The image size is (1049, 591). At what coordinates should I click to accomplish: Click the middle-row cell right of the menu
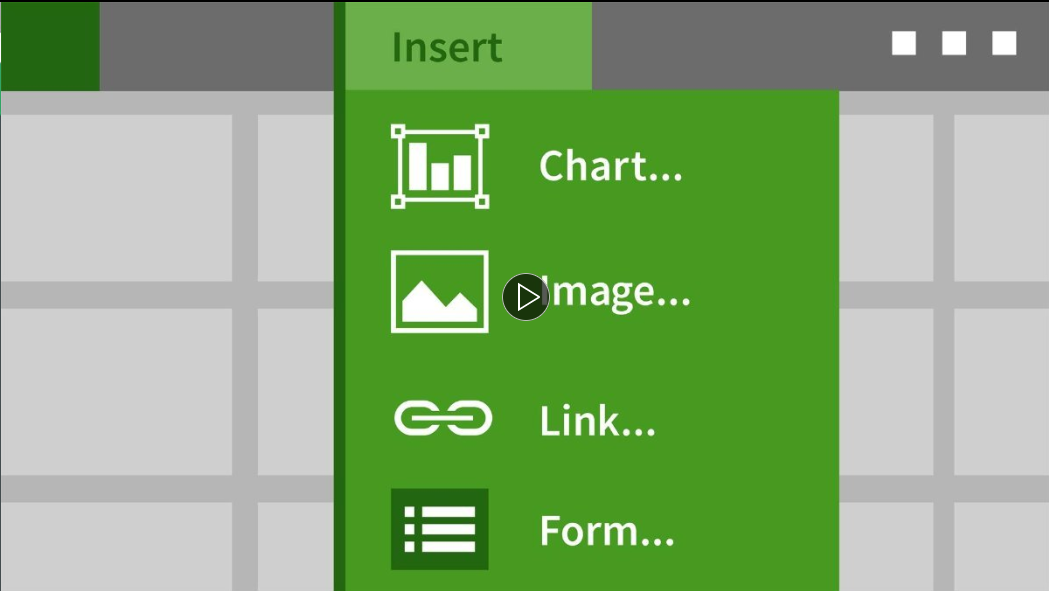point(886,391)
